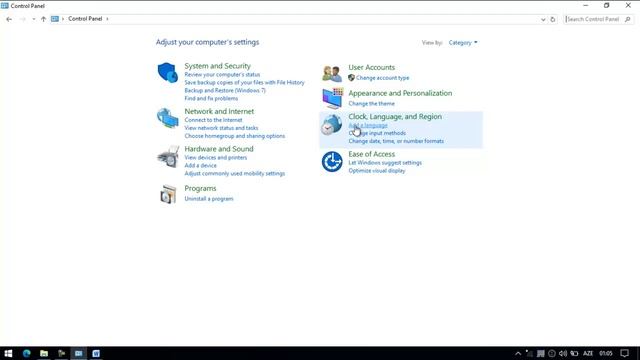Open File Explorer from the taskbar
Screen dimensions: 640x360
click(44, 353)
